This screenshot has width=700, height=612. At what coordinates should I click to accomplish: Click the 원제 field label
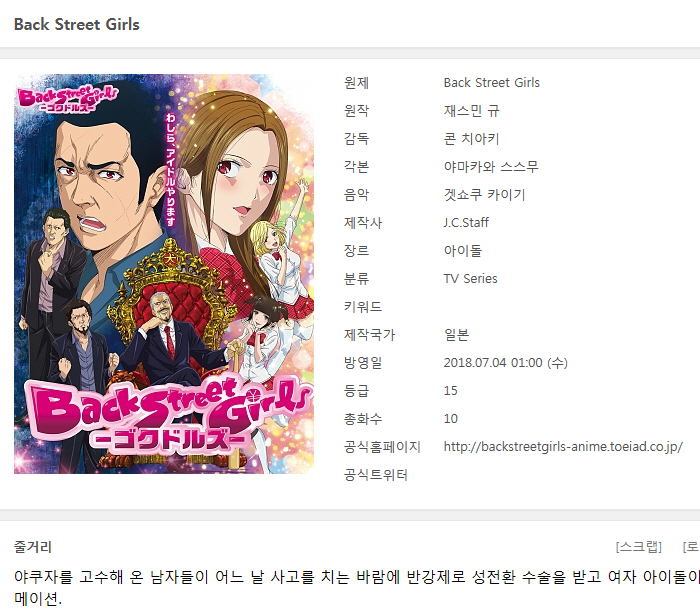tap(356, 83)
